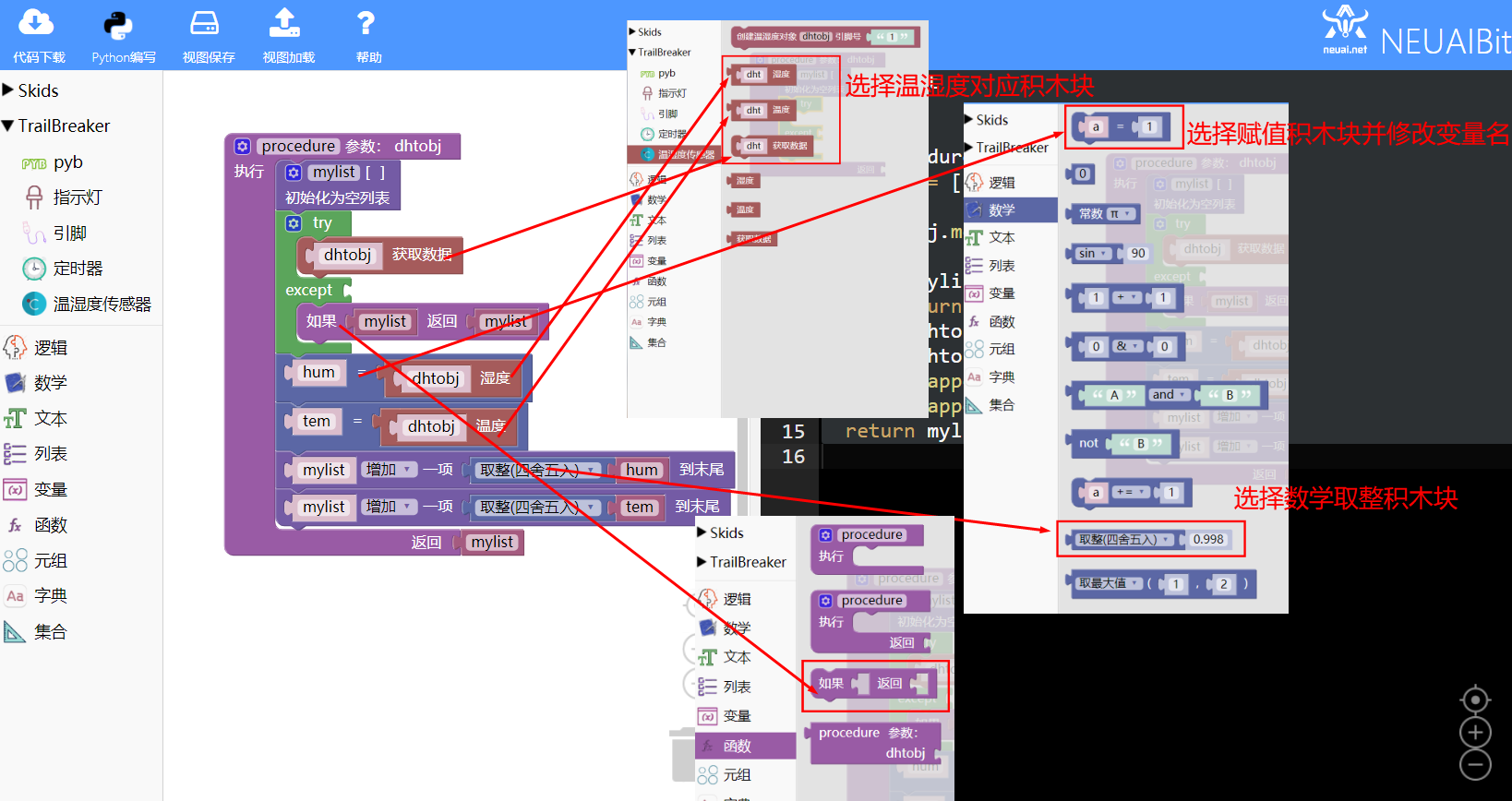Click the procedure block's blue gear icon

pos(242,146)
